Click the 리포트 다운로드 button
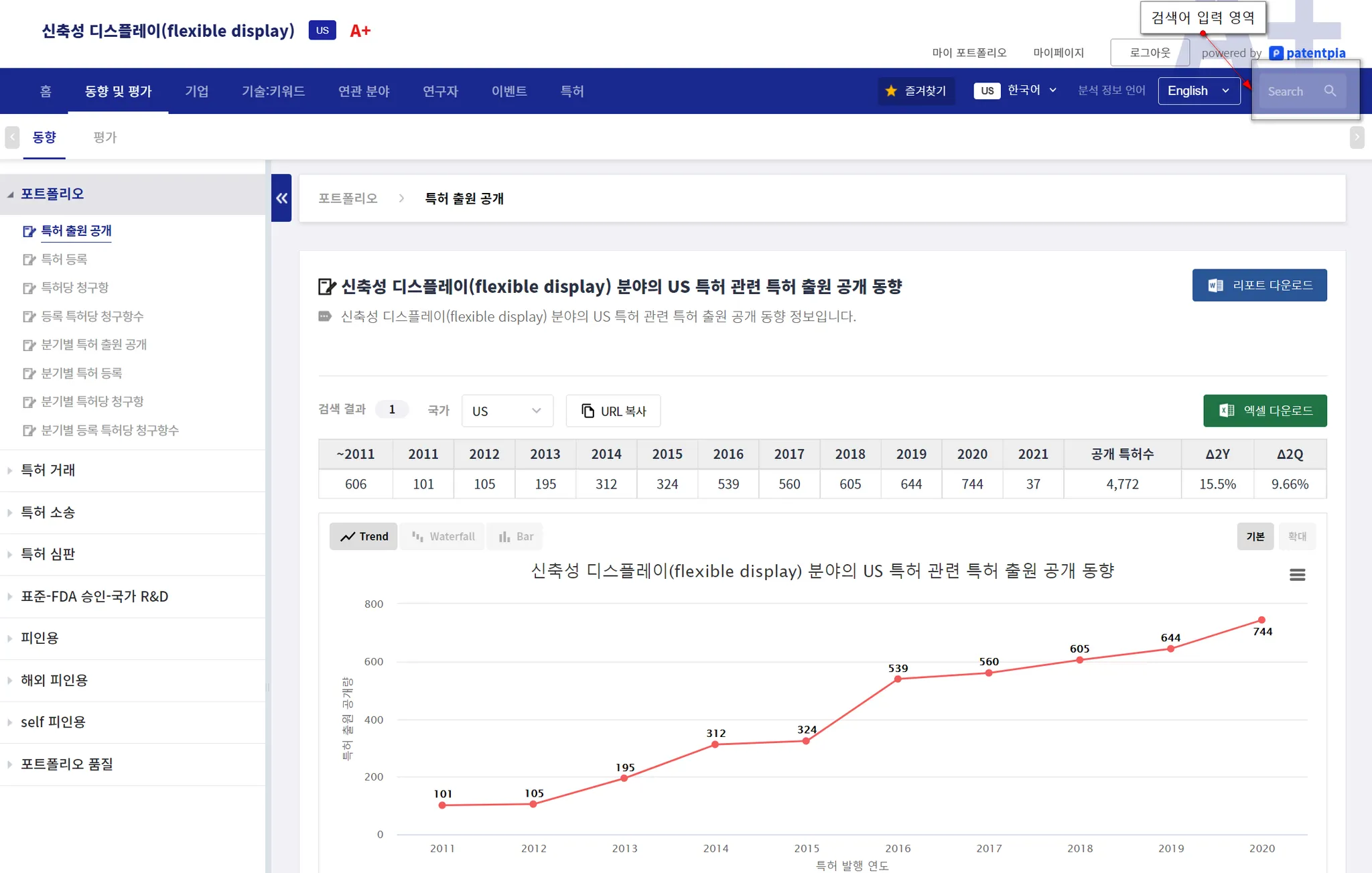This screenshot has width=1372, height=873. click(1259, 285)
